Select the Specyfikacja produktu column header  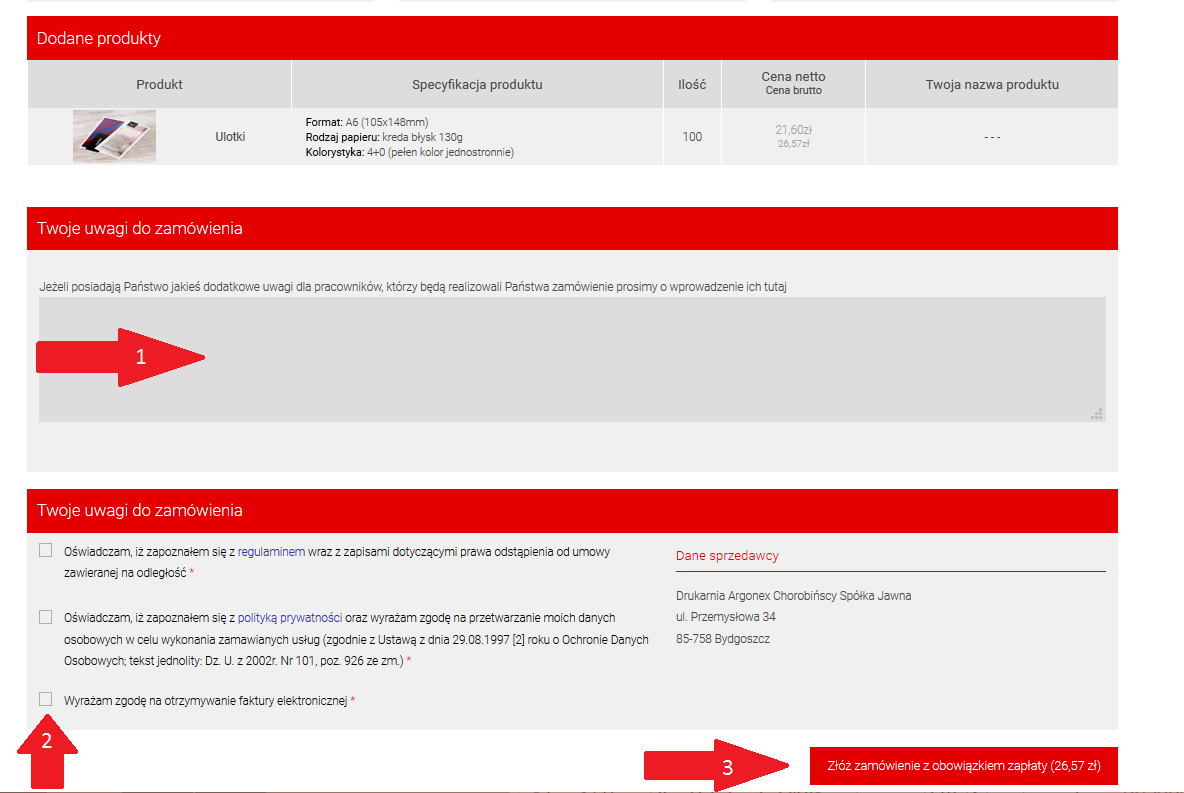[x=477, y=85]
